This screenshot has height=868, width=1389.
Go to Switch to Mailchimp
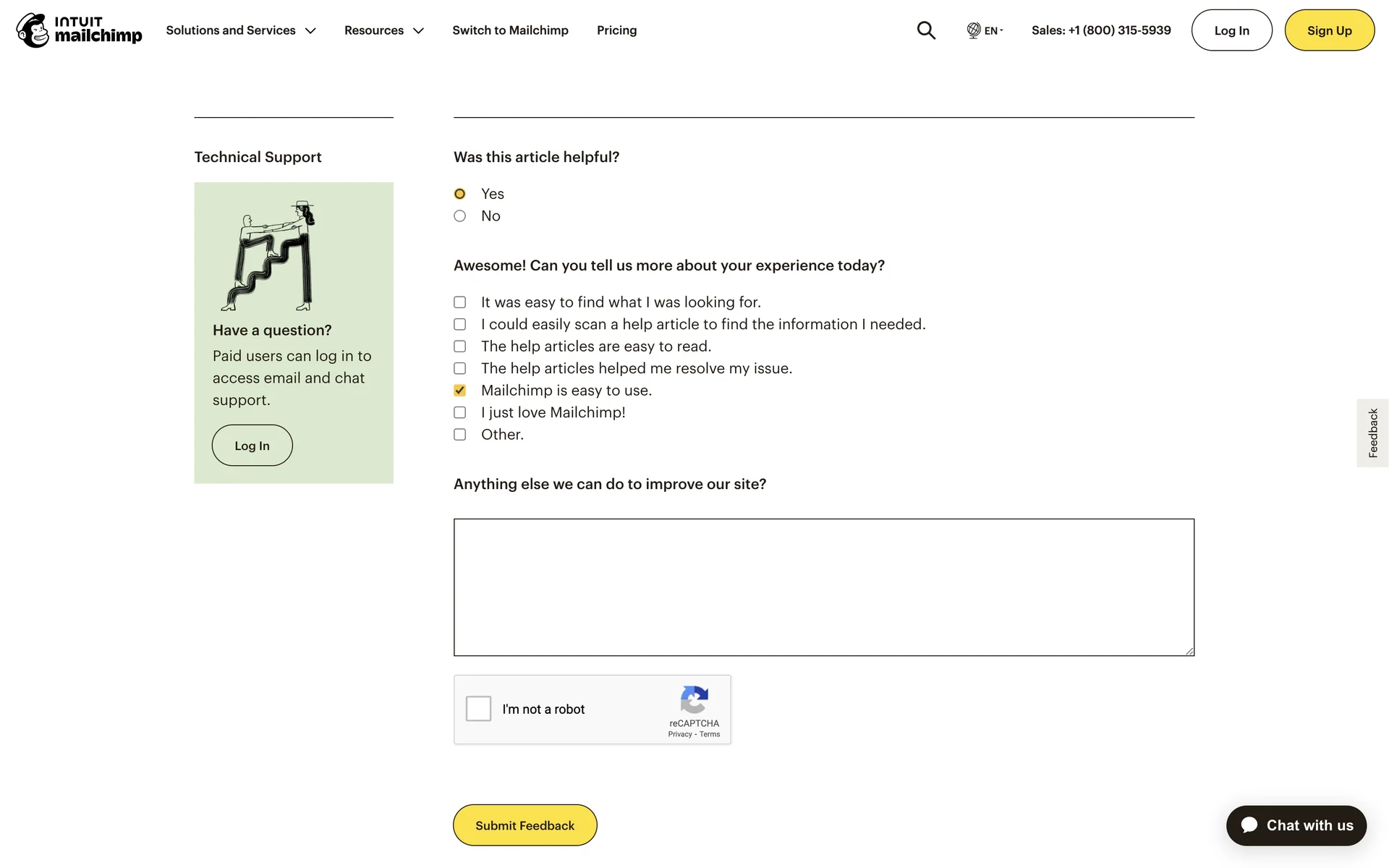tap(510, 30)
